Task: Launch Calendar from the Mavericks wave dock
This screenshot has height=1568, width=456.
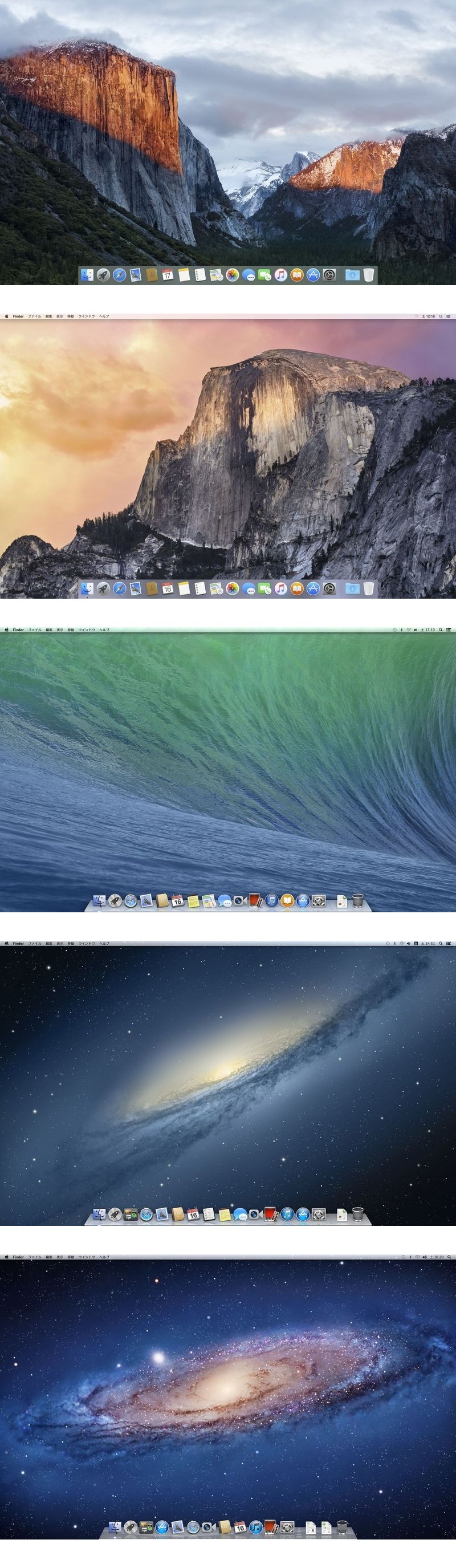Action: click(178, 901)
